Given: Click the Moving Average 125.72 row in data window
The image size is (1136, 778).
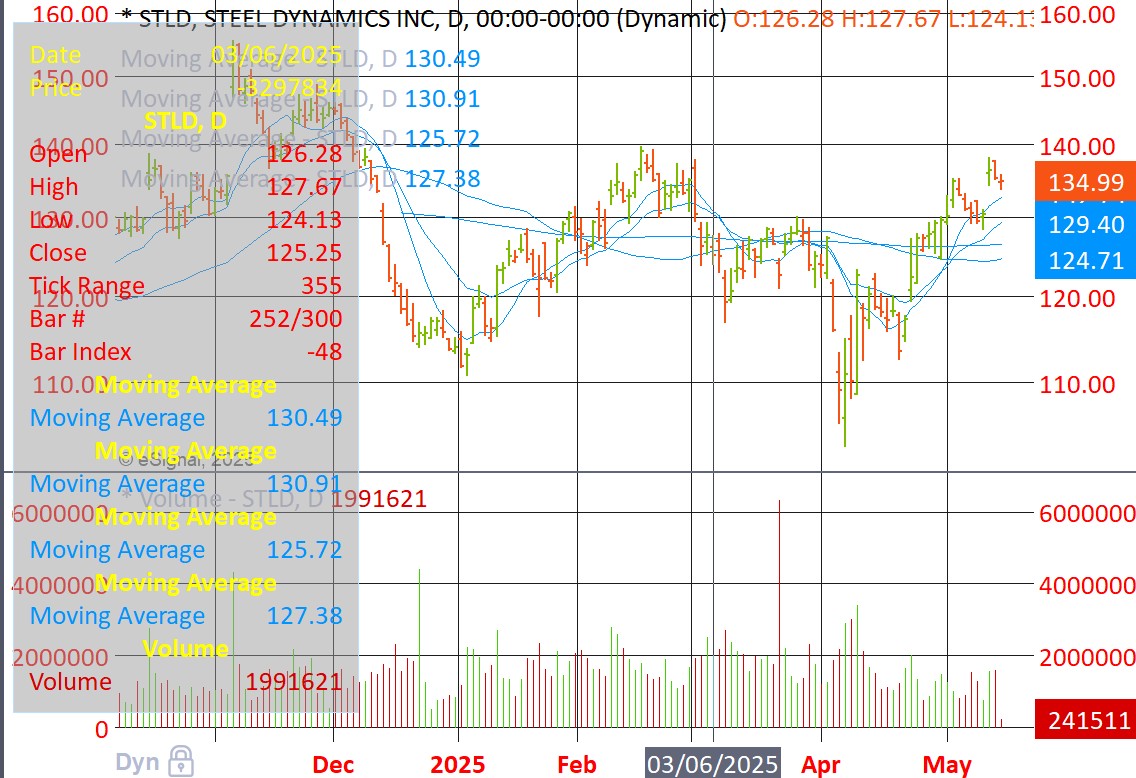Looking at the screenshot, I should click(185, 550).
